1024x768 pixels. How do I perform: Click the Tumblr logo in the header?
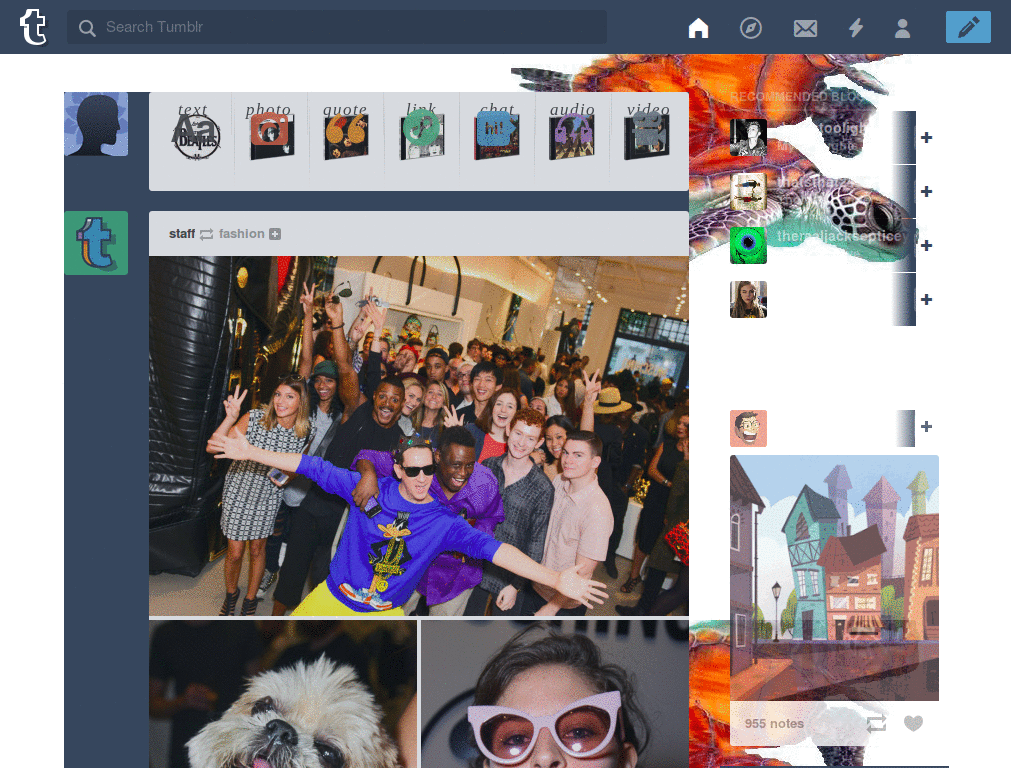[x=33, y=27]
